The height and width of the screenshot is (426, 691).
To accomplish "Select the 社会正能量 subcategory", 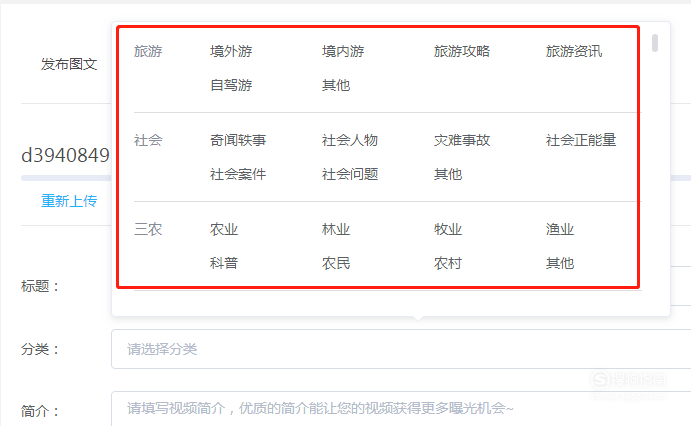I will coord(581,141).
